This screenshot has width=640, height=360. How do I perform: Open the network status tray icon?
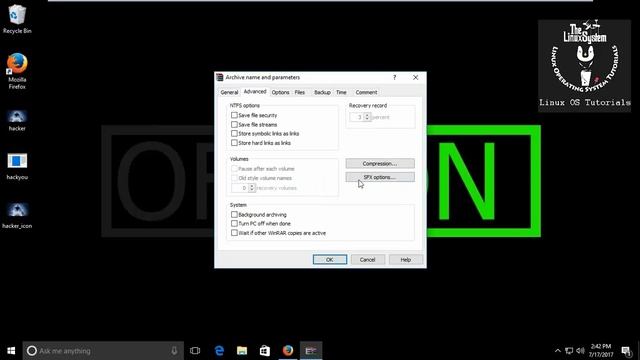click(x=569, y=351)
